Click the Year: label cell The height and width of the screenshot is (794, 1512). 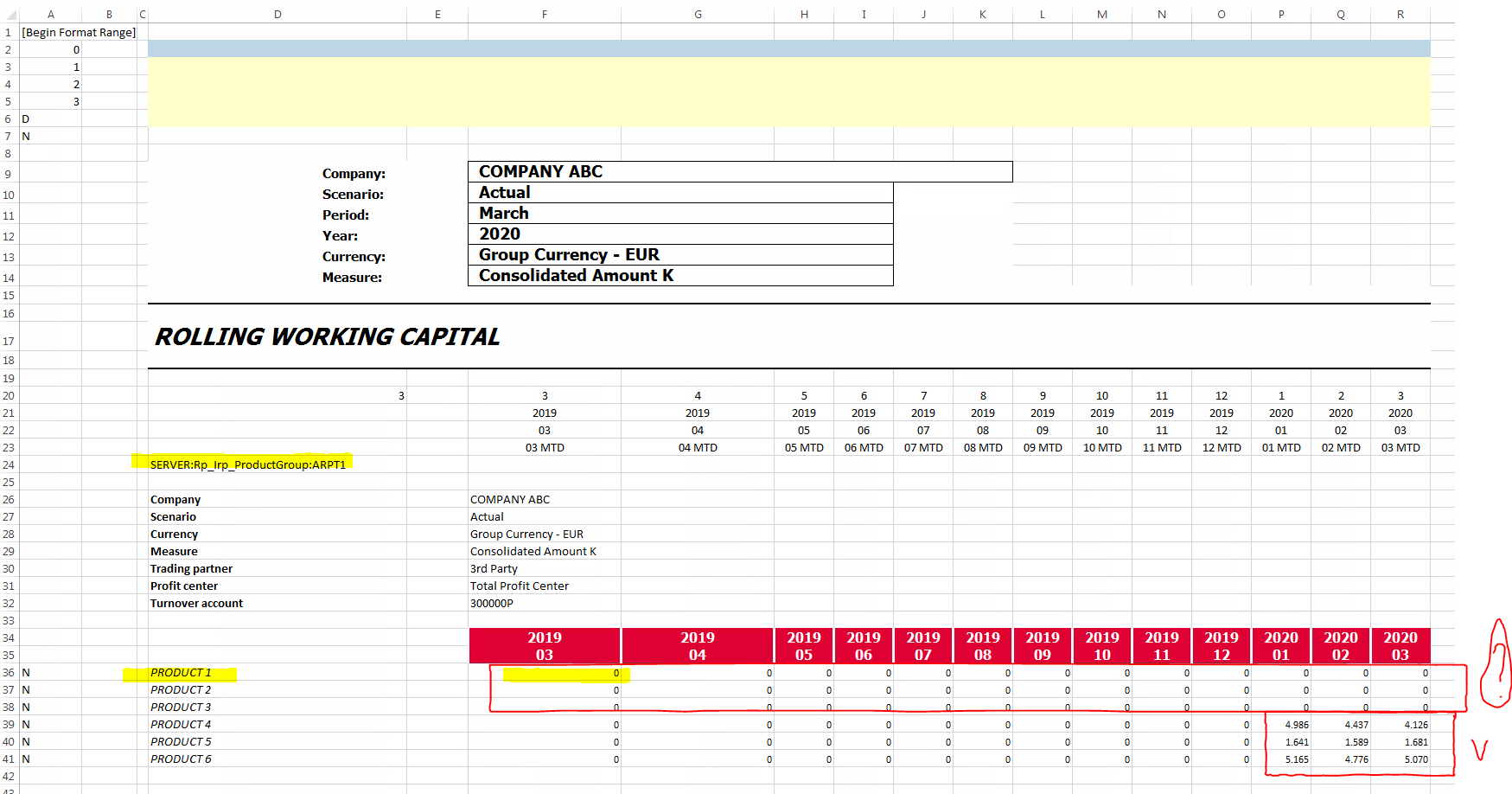coord(340,236)
